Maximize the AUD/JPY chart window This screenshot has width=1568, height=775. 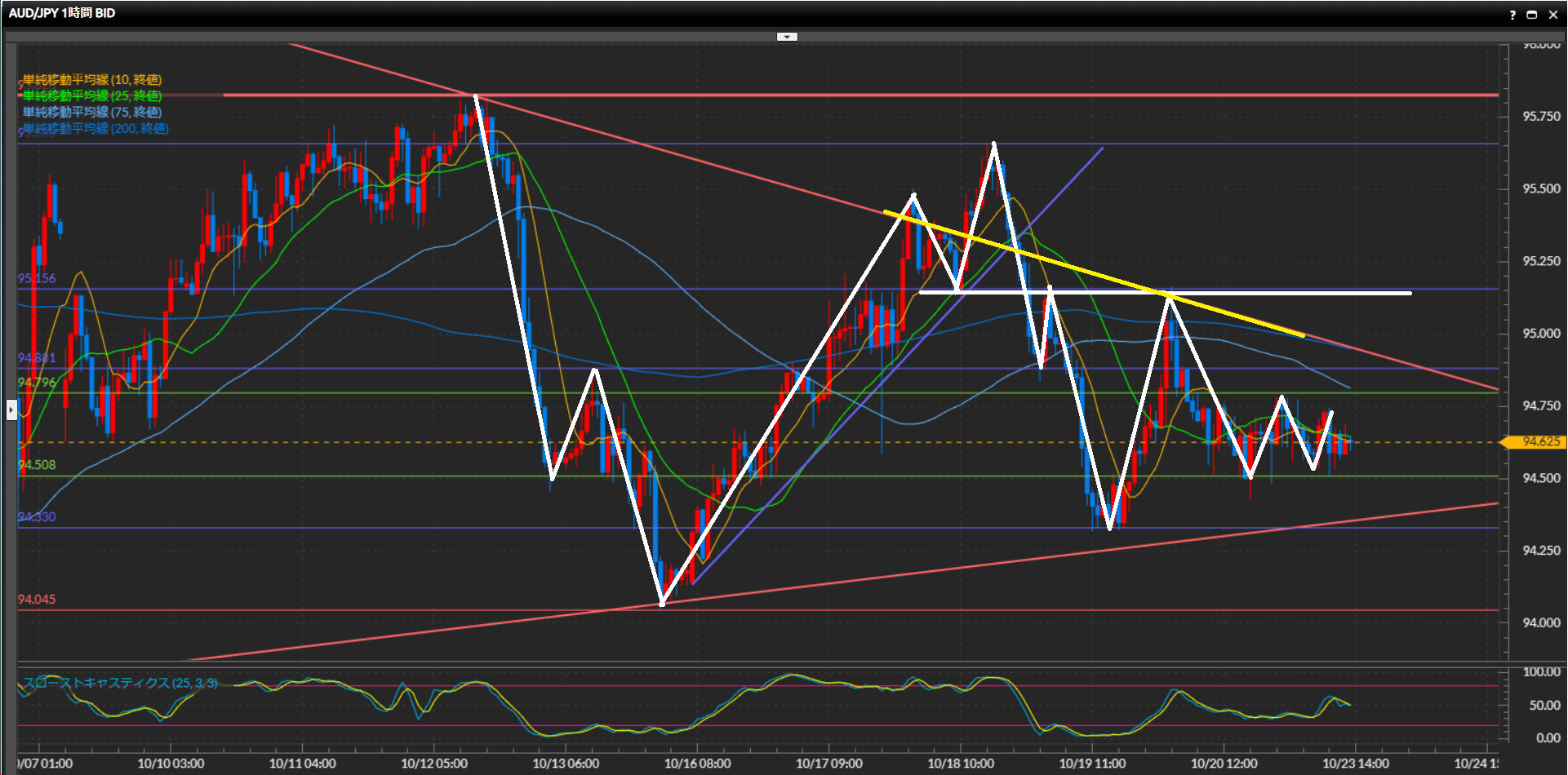coord(1532,15)
